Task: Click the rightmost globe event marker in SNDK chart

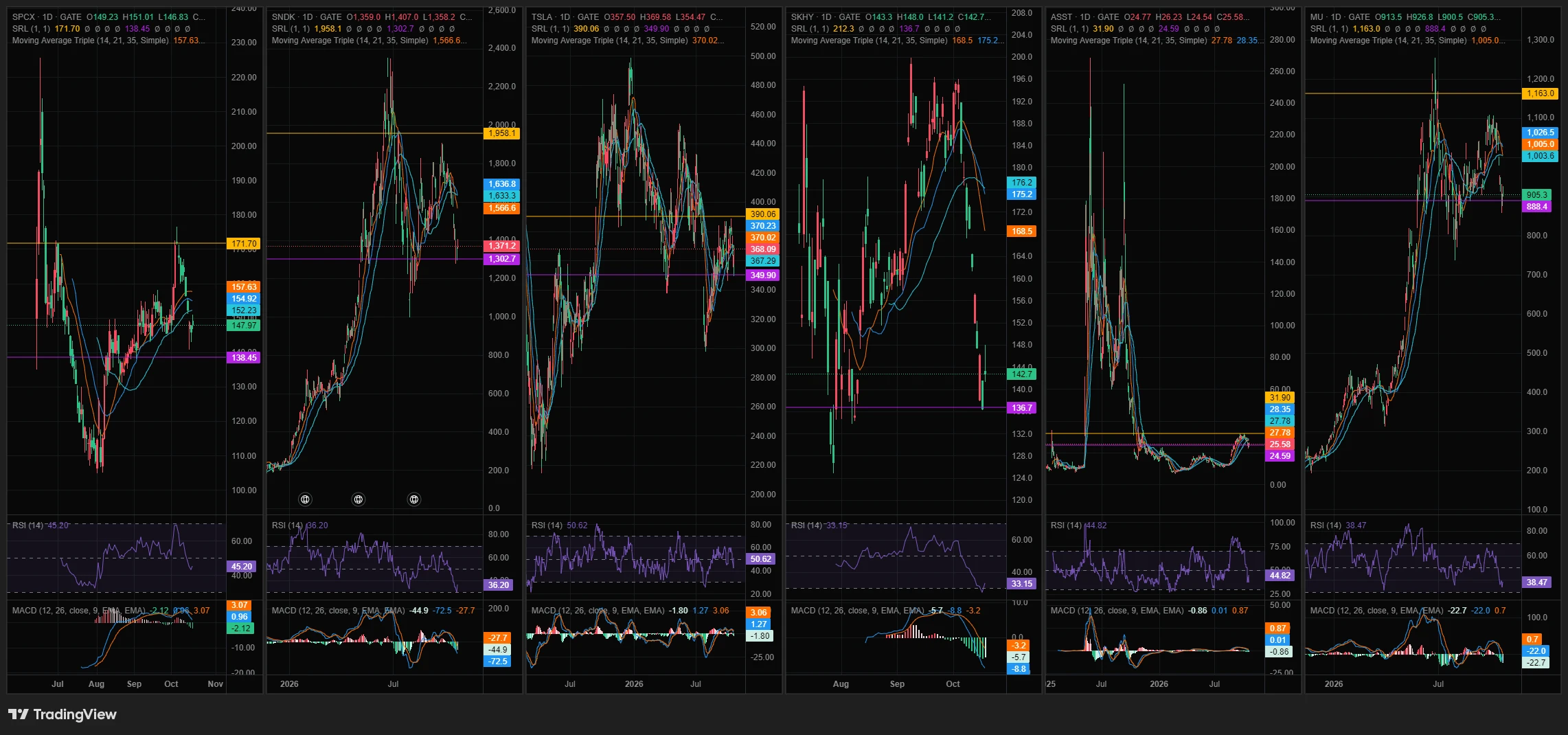Action: (414, 499)
